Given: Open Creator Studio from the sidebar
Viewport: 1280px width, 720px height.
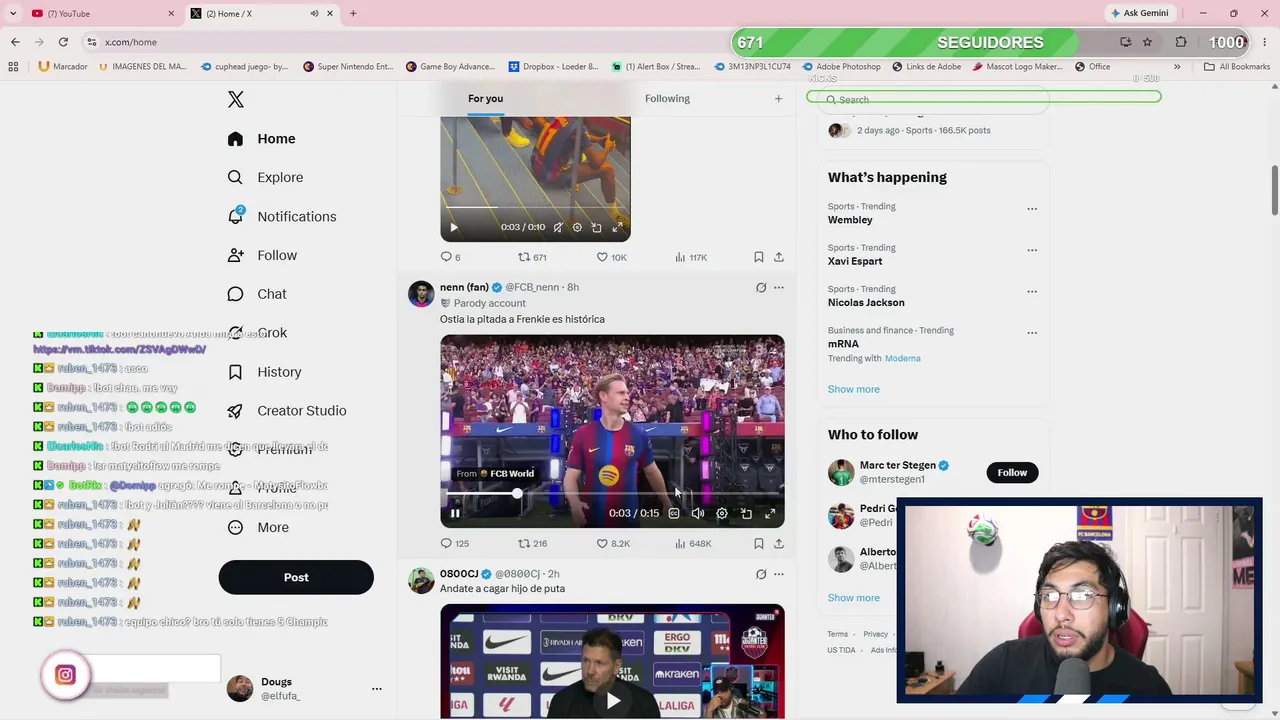Looking at the screenshot, I should (286, 411).
